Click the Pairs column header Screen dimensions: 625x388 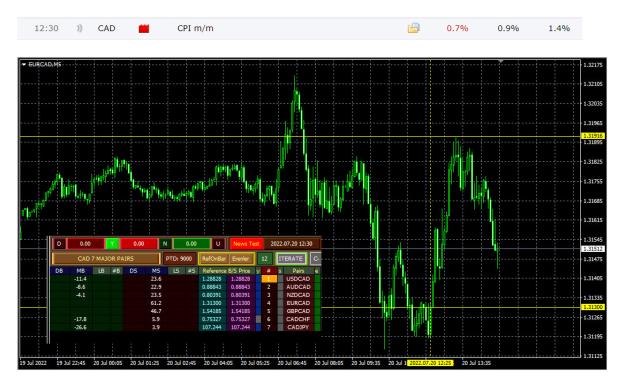298,271
